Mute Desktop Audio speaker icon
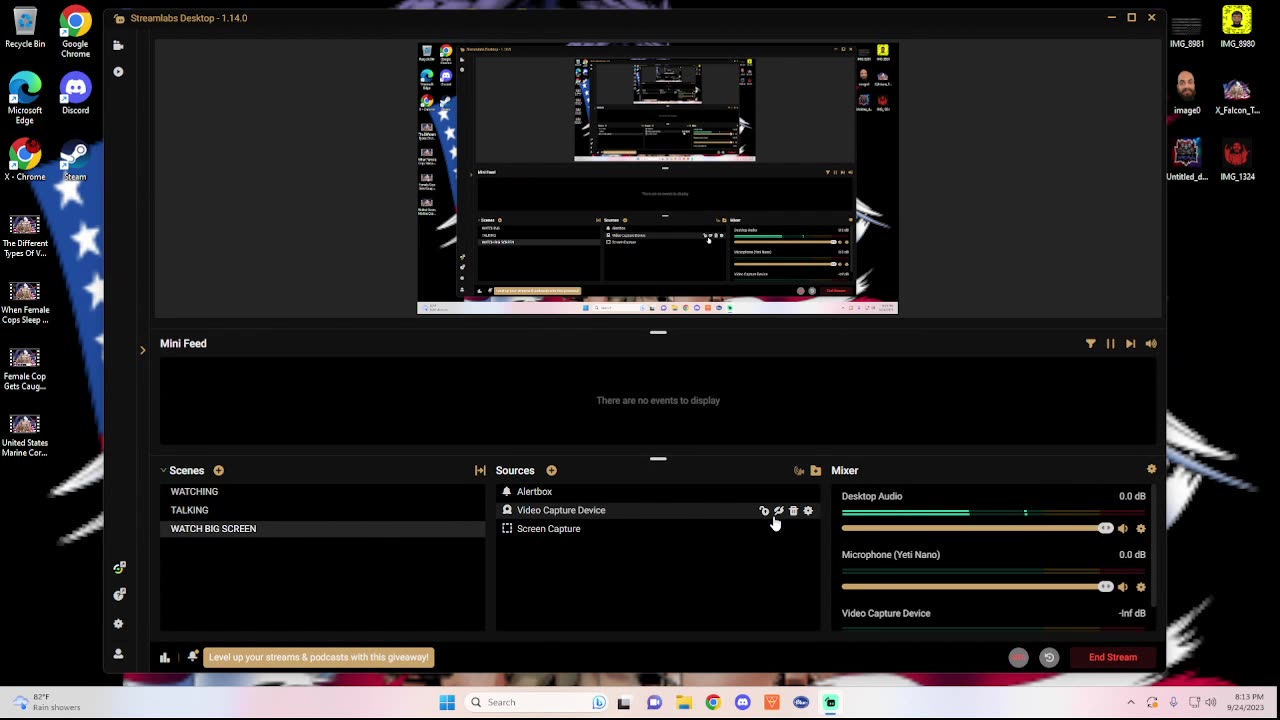 click(1122, 529)
